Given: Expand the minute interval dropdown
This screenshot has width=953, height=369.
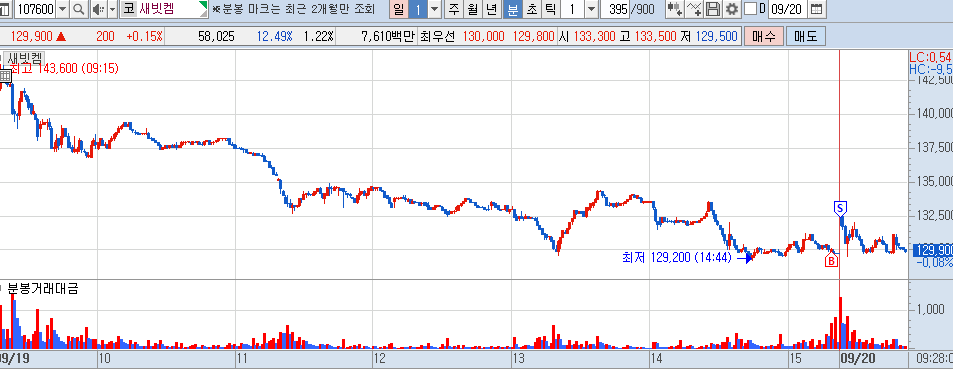Looking at the screenshot, I should pos(591,9).
